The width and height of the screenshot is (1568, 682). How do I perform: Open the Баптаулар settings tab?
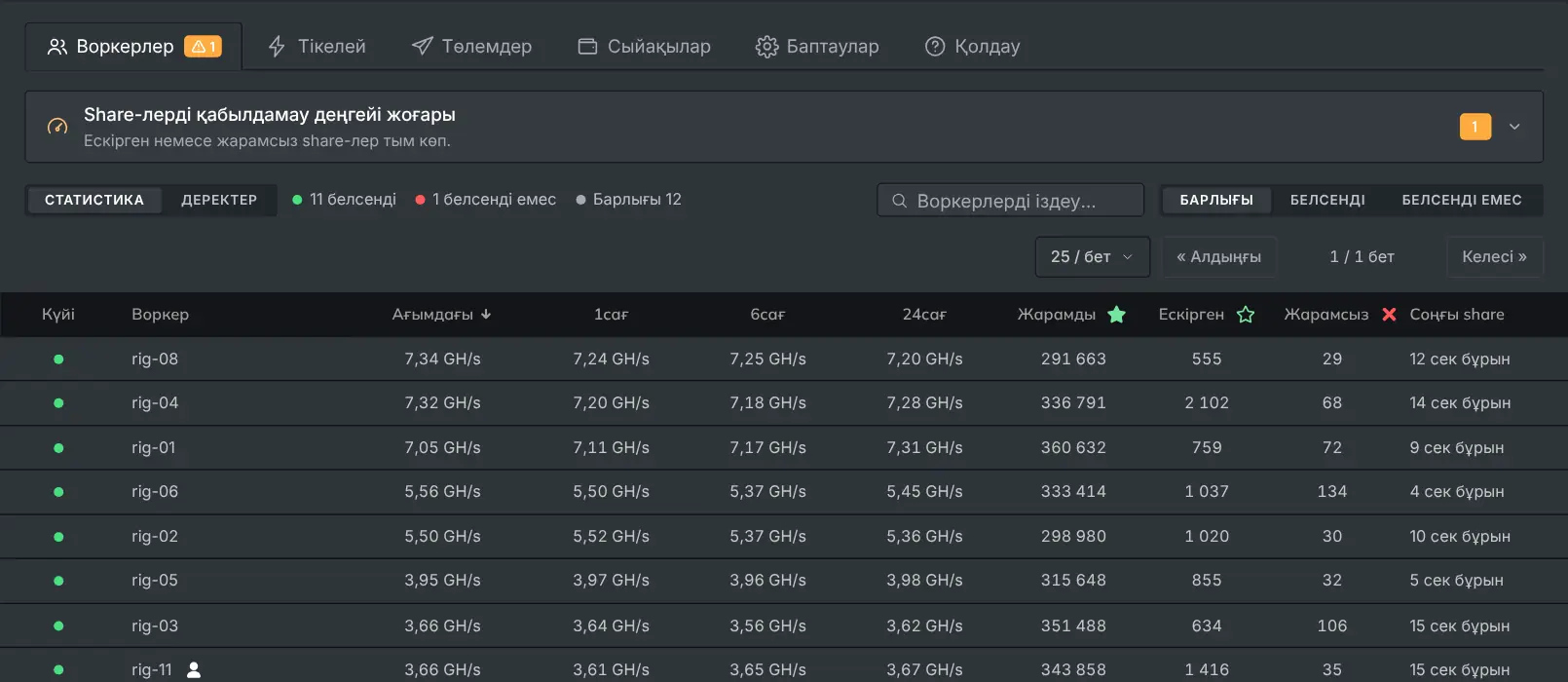[x=817, y=47]
